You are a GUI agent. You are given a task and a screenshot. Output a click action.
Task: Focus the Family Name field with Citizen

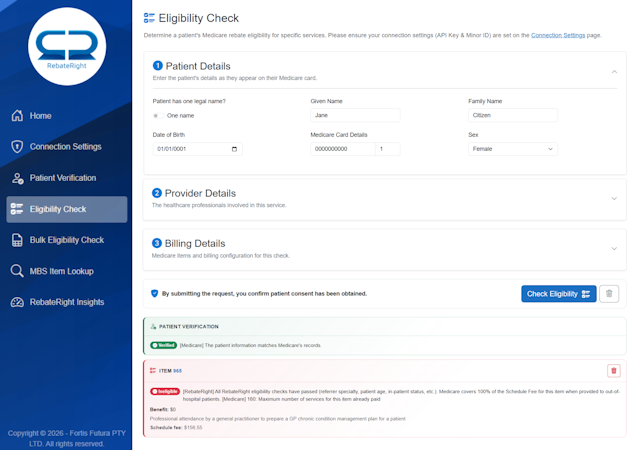[x=513, y=115]
